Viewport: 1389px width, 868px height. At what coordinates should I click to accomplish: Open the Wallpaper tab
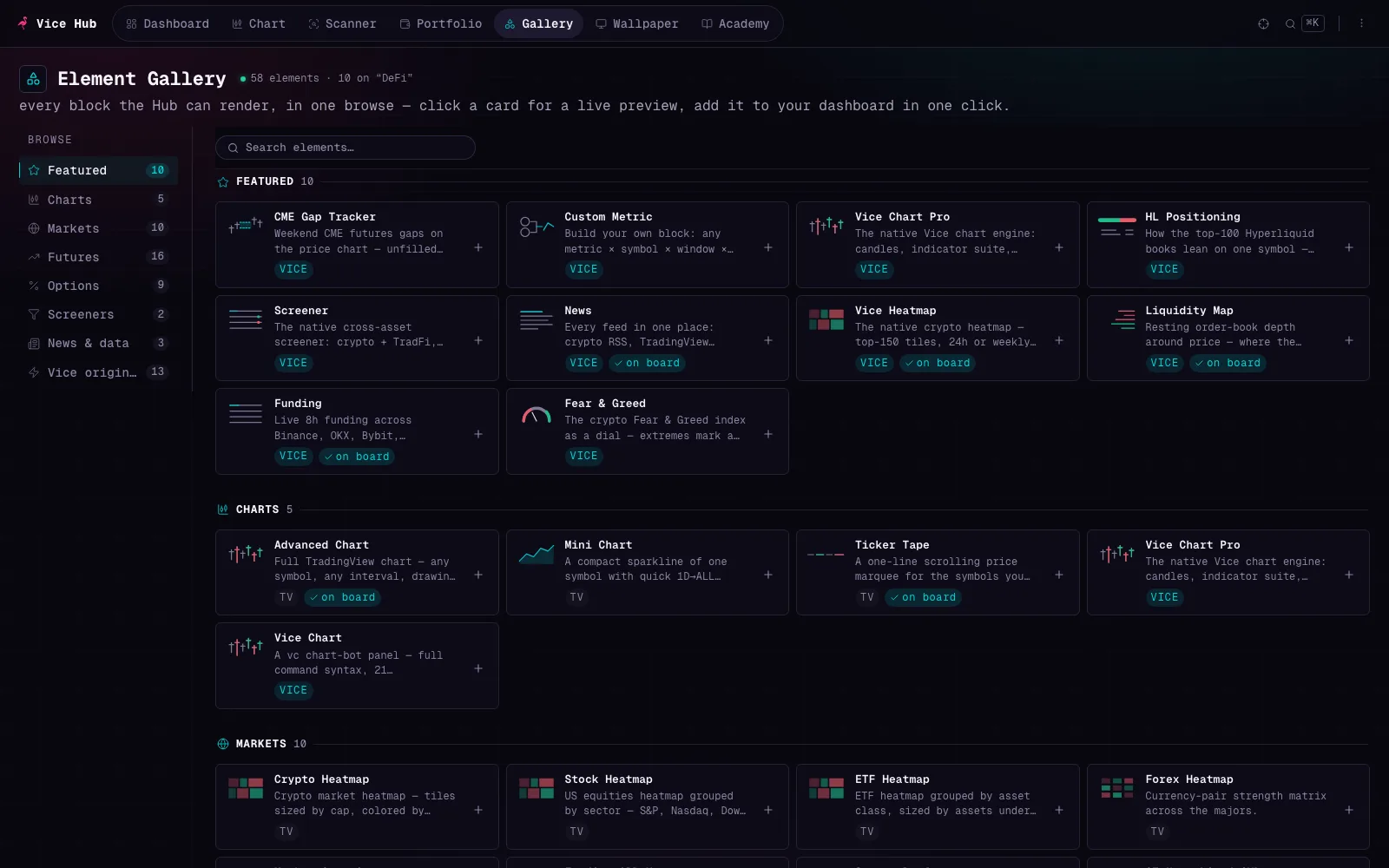tap(637, 23)
